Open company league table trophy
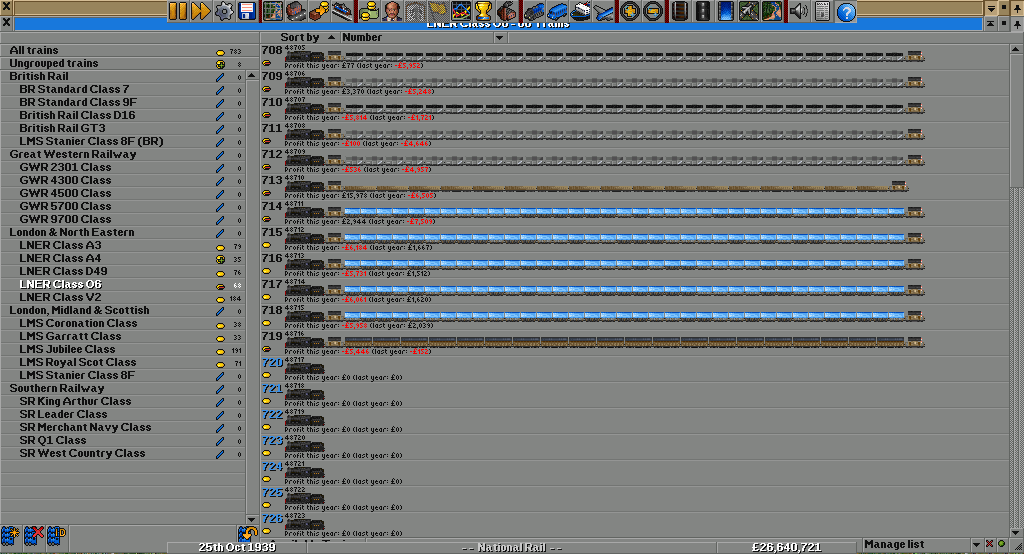The width and height of the screenshot is (1024, 554). click(483, 11)
